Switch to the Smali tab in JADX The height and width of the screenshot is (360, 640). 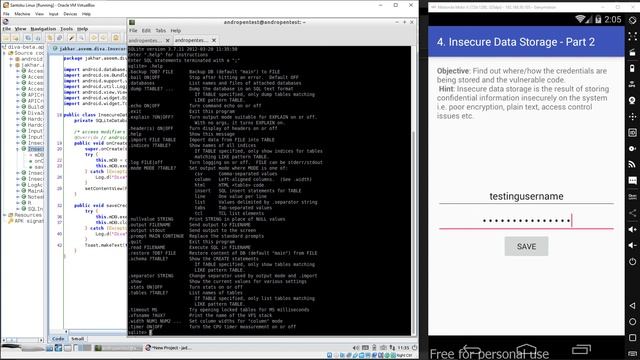pos(77,339)
